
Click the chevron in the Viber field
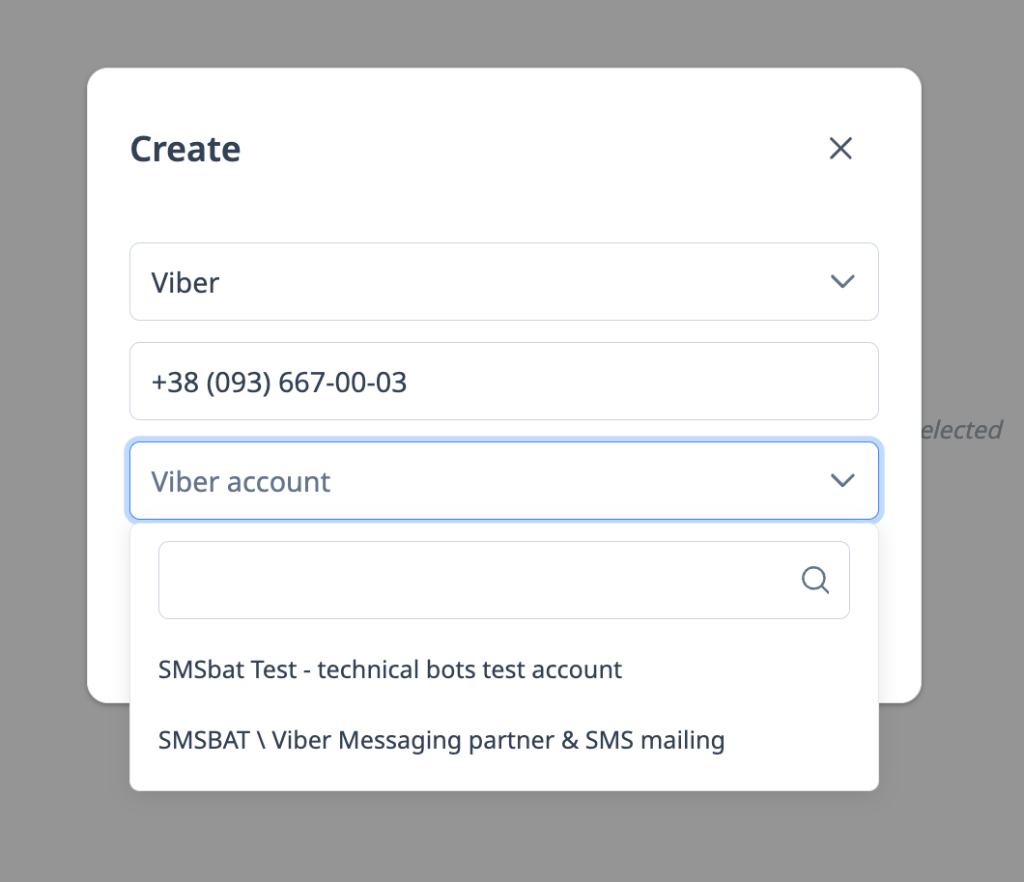842,282
